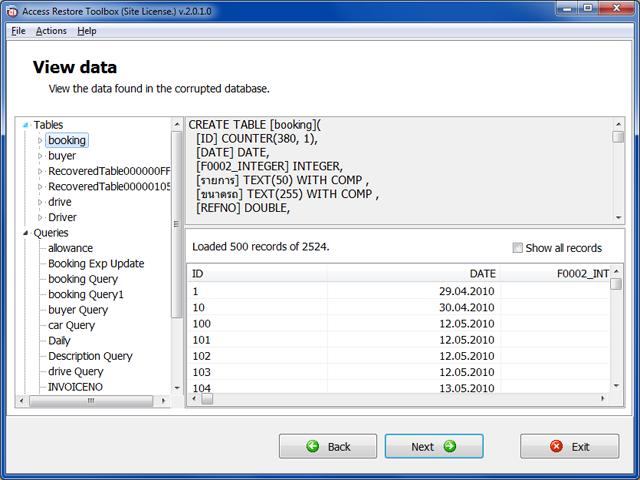Image resolution: width=640 pixels, height=480 pixels.
Task: Select the INVOICENO query
Action: [75, 387]
